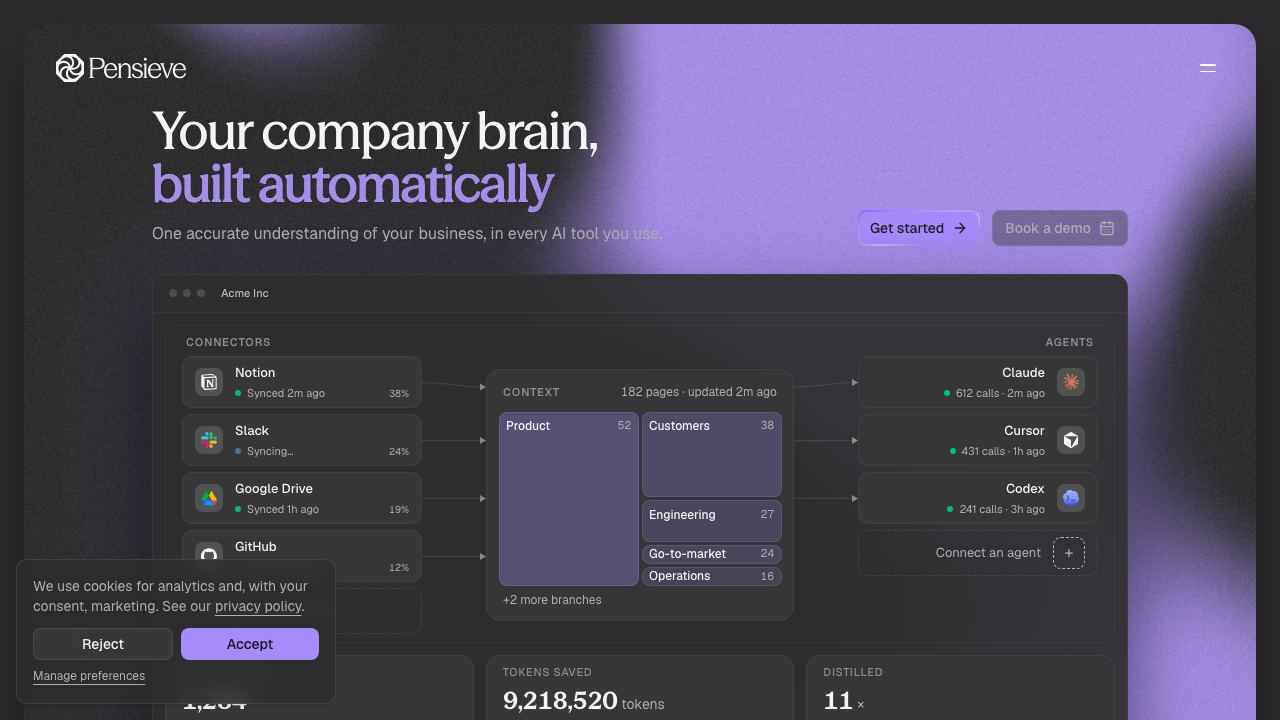The image size is (1280, 720).
Task: Select the Operations context branch
Action: click(x=712, y=576)
